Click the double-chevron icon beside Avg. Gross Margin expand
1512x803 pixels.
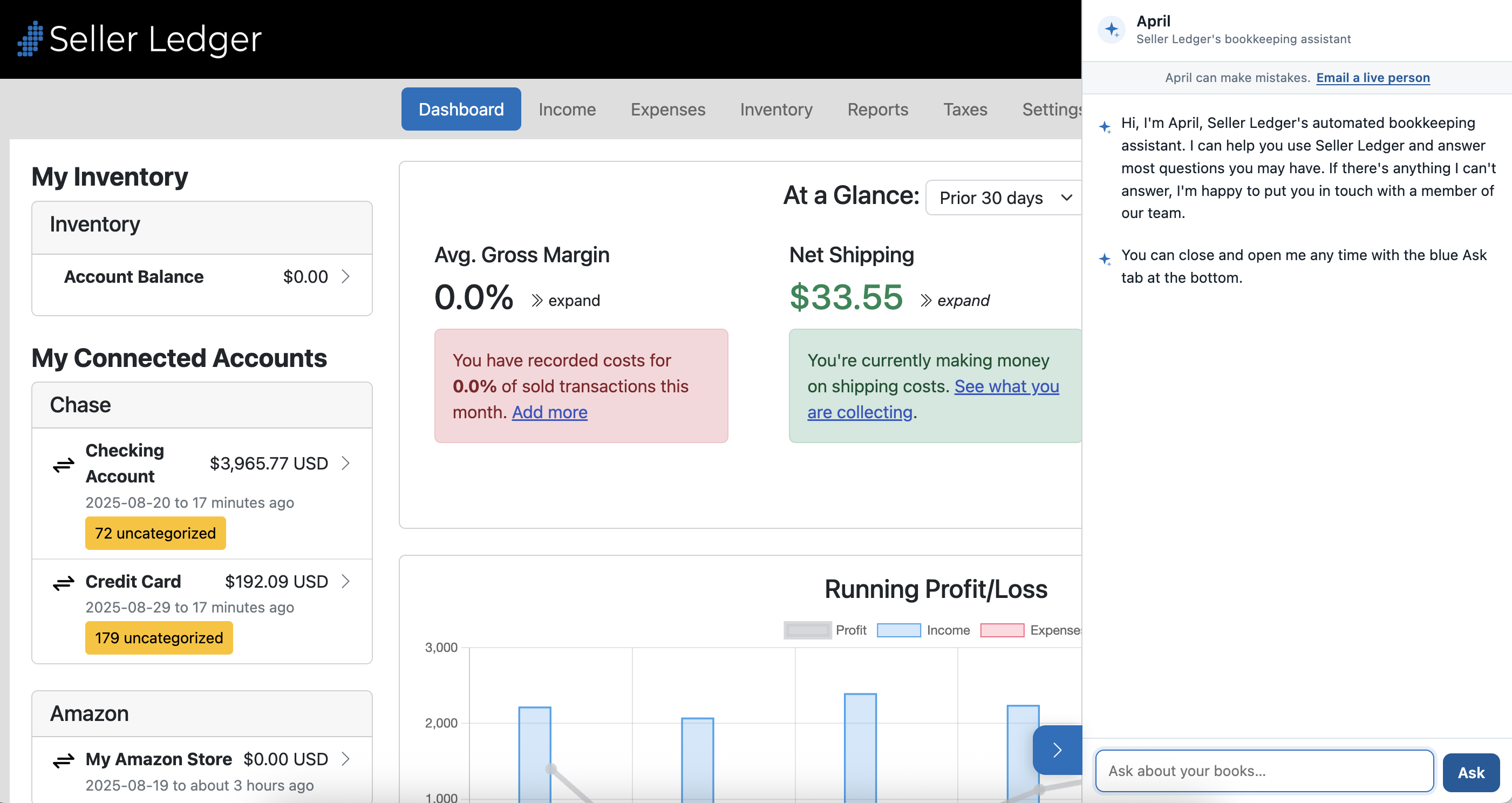(536, 301)
